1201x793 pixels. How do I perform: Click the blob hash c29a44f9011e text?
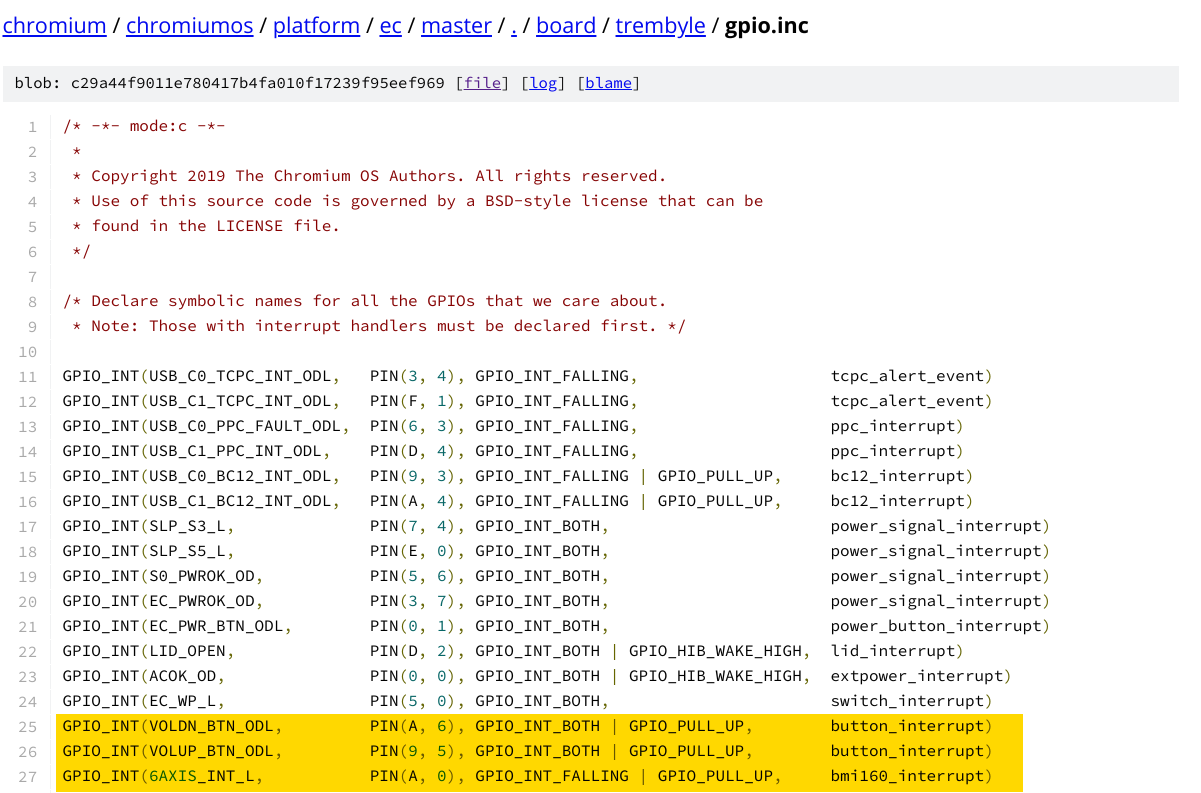[257, 83]
